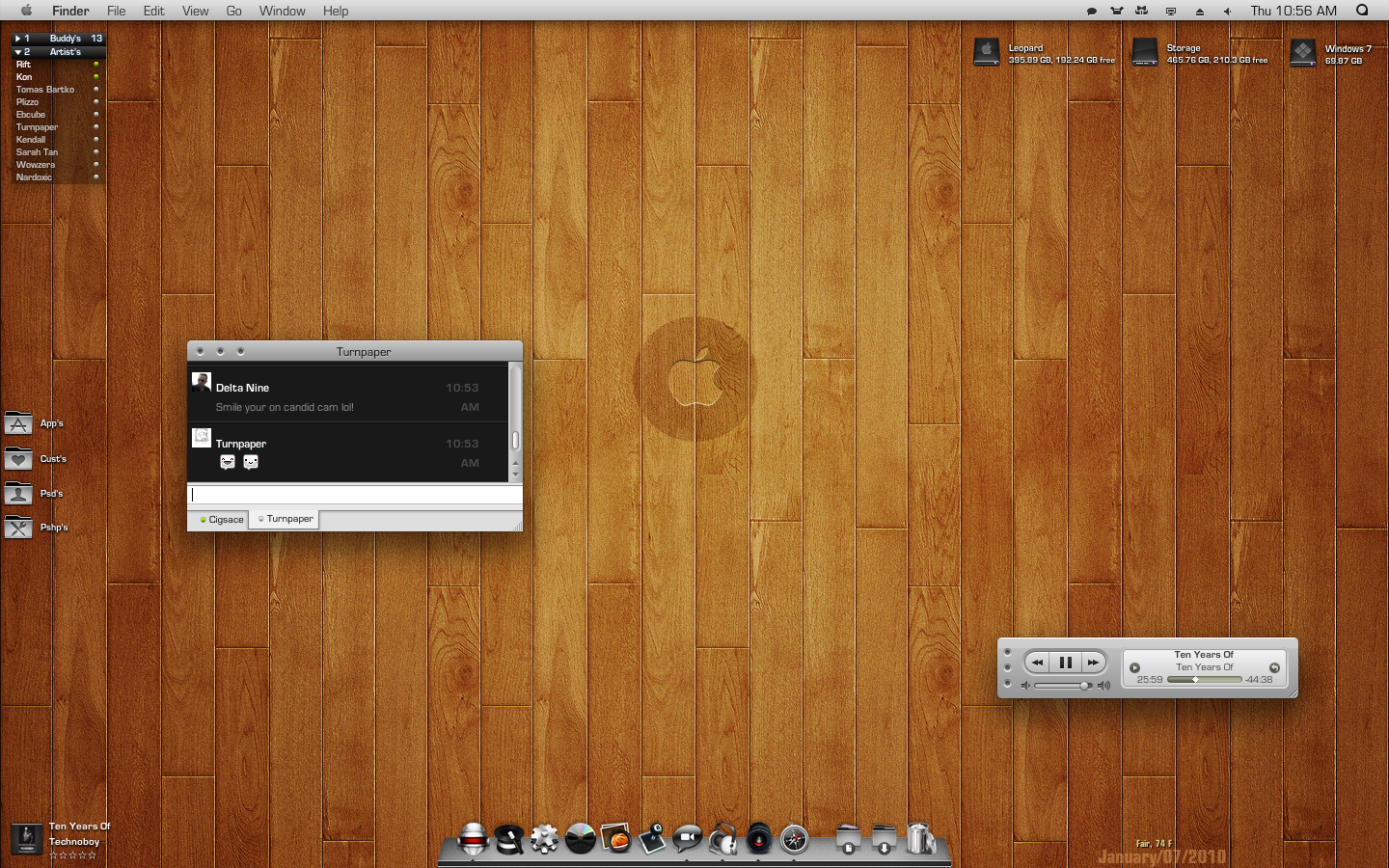Mute using the low-volume speaker icon in iTunes

pos(1026,686)
